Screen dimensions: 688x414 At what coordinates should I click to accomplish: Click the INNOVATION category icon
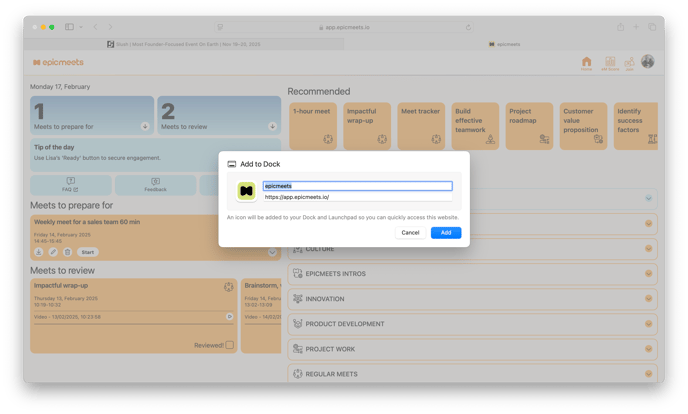(297, 298)
